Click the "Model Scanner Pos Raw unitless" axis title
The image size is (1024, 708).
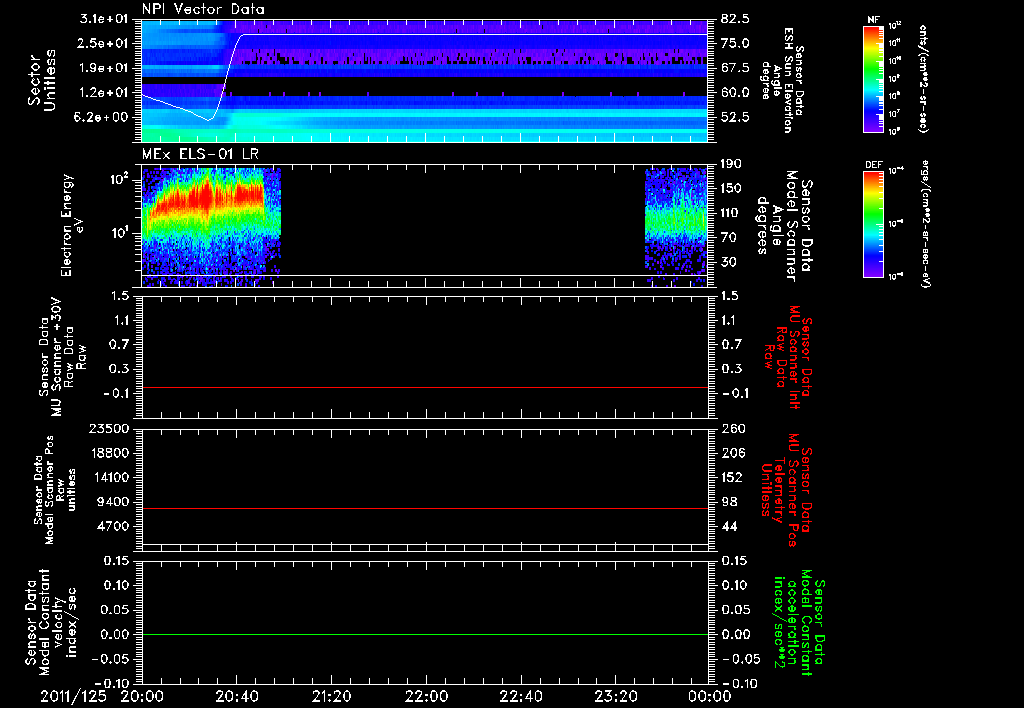tap(56, 490)
